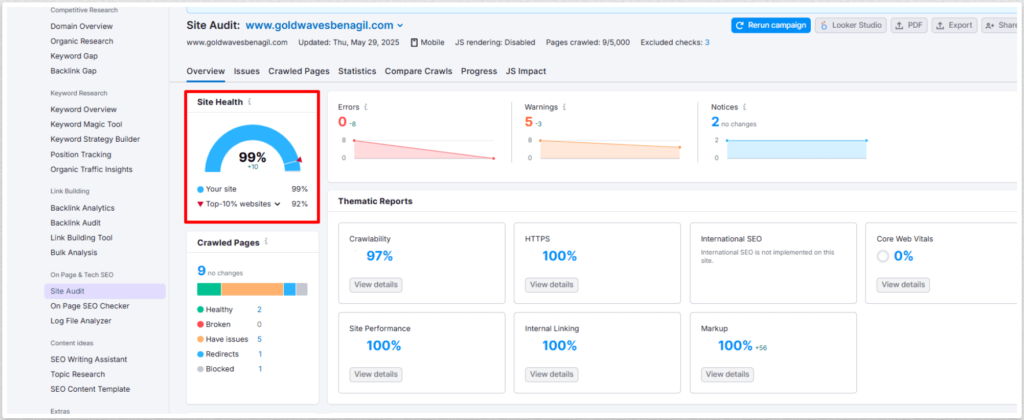This screenshot has width=1024, height=420.
Task: Open the goldwavesbenagil.com domain dropdown
Action: pyautogui.click(x=400, y=25)
